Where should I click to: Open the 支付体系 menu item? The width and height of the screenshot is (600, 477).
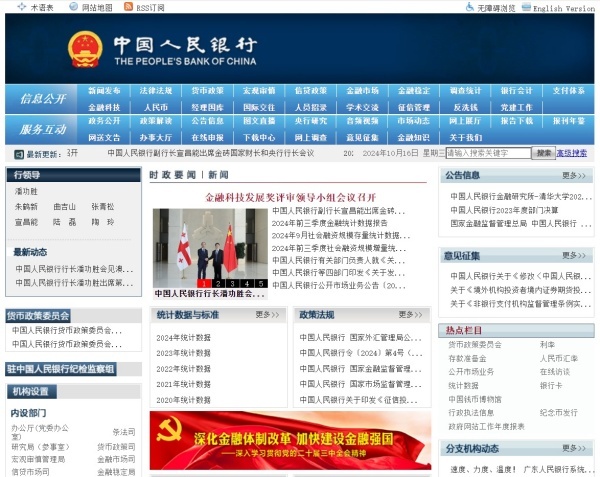[569, 91]
